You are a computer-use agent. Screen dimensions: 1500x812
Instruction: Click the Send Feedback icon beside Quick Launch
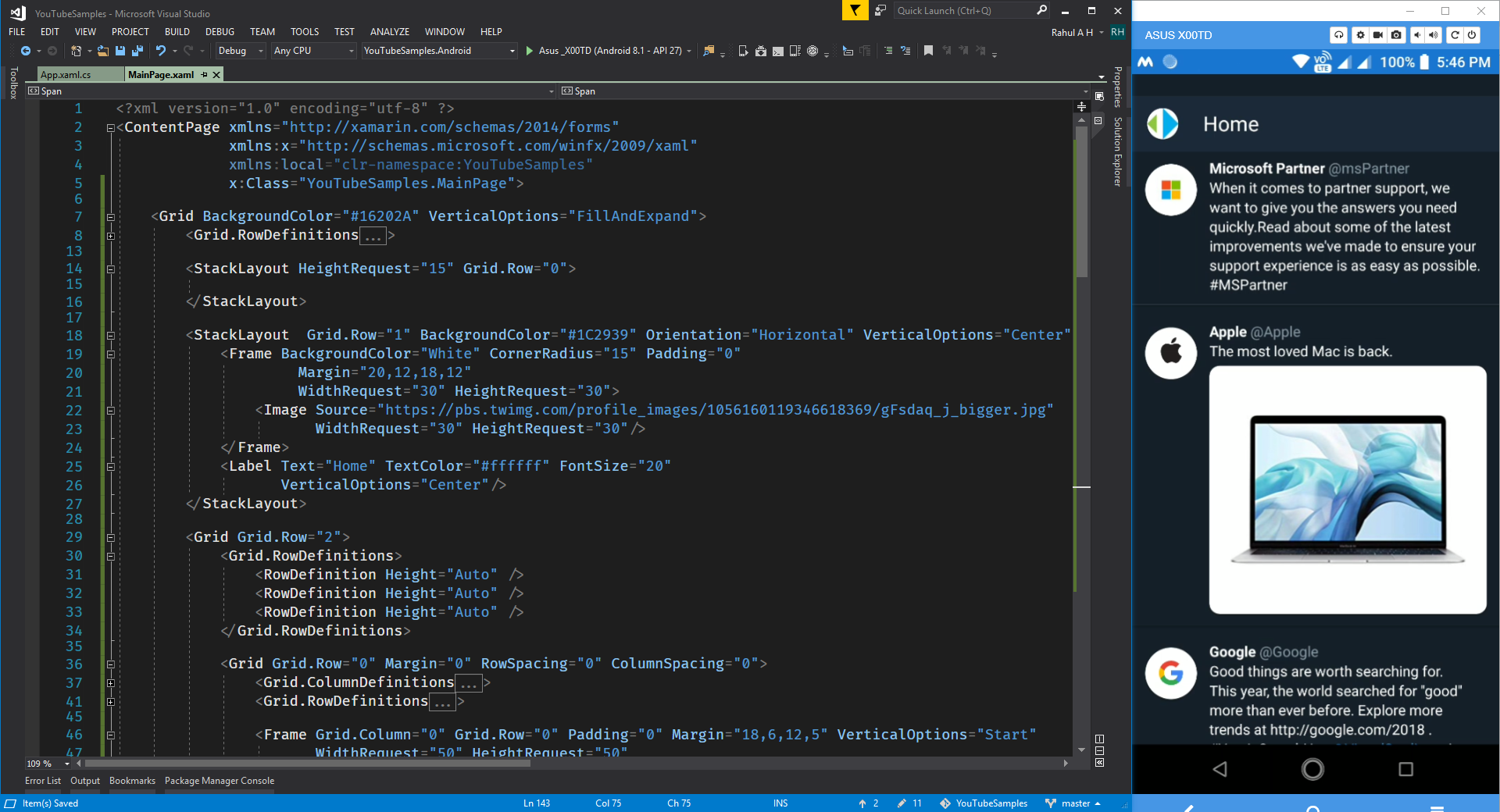click(x=880, y=10)
